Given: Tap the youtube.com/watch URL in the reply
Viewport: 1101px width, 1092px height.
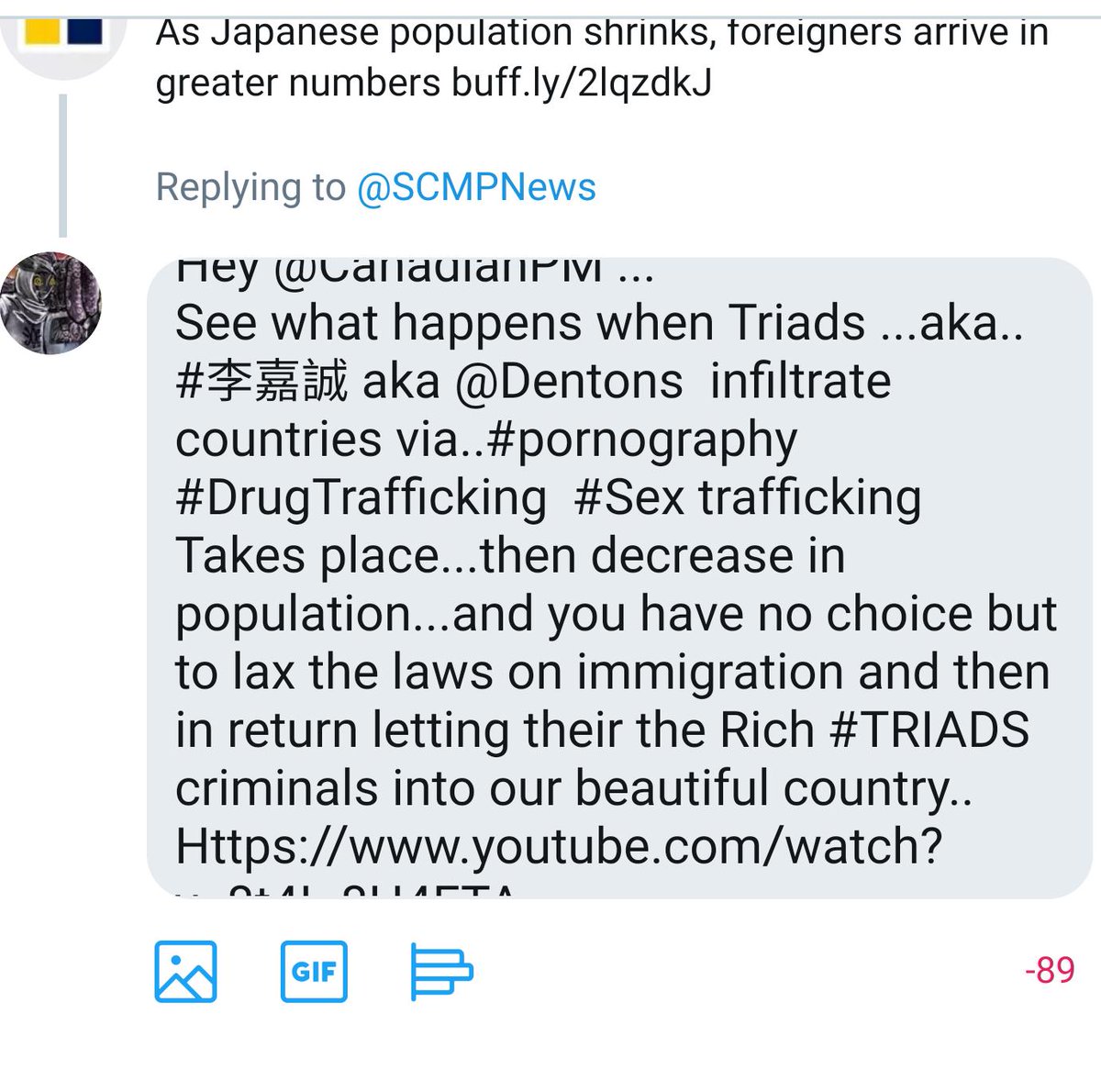Looking at the screenshot, I should (559, 848).
